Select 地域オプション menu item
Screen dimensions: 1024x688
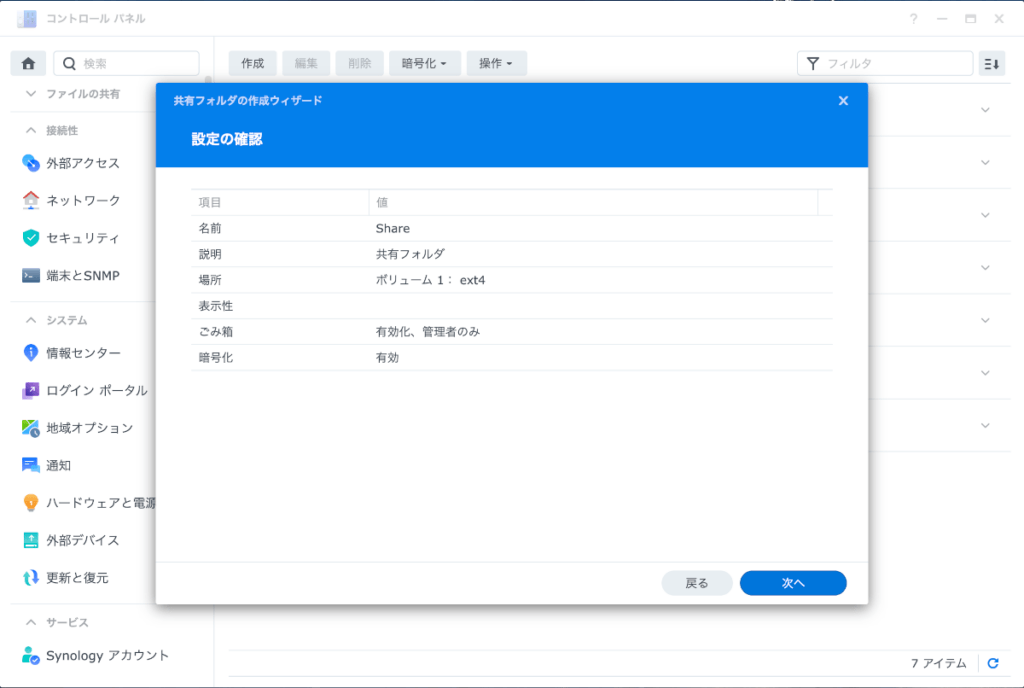(89, 428)
